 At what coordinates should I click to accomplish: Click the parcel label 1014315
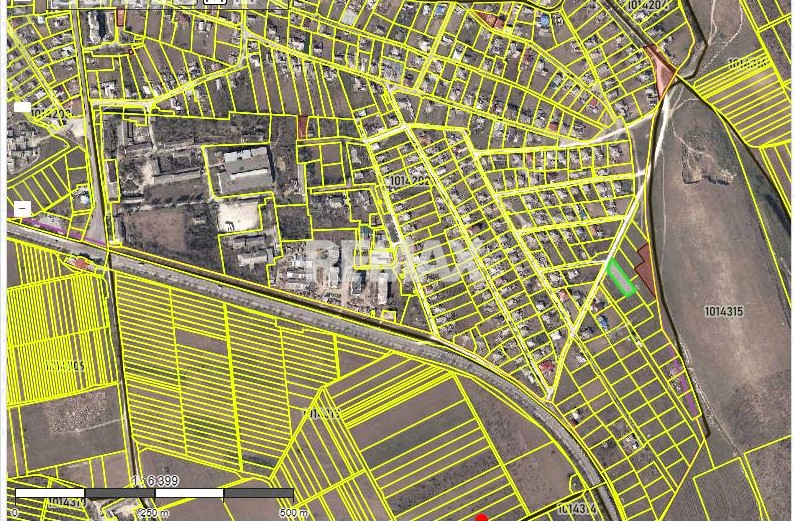(723, 312)
